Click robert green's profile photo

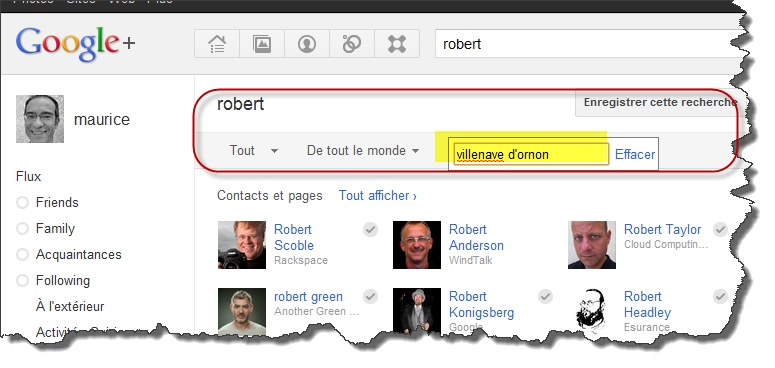(242, 311)
